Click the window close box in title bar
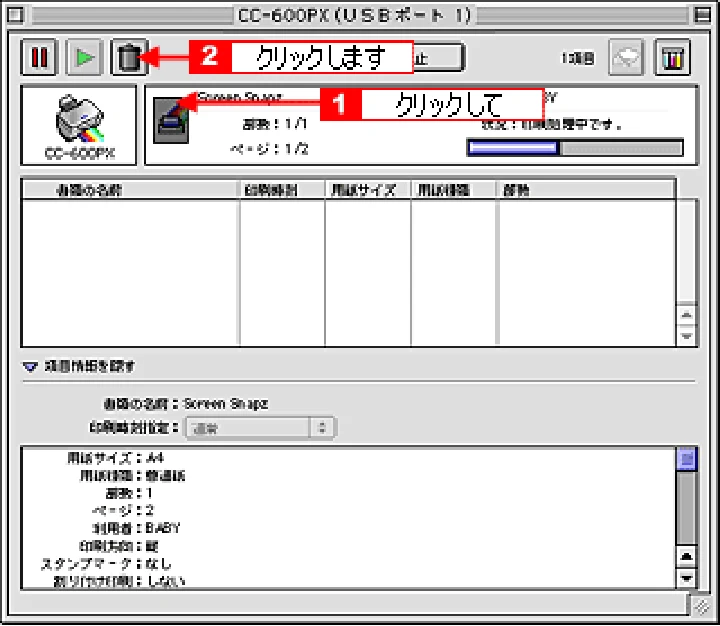 click(x=15, y=15)
